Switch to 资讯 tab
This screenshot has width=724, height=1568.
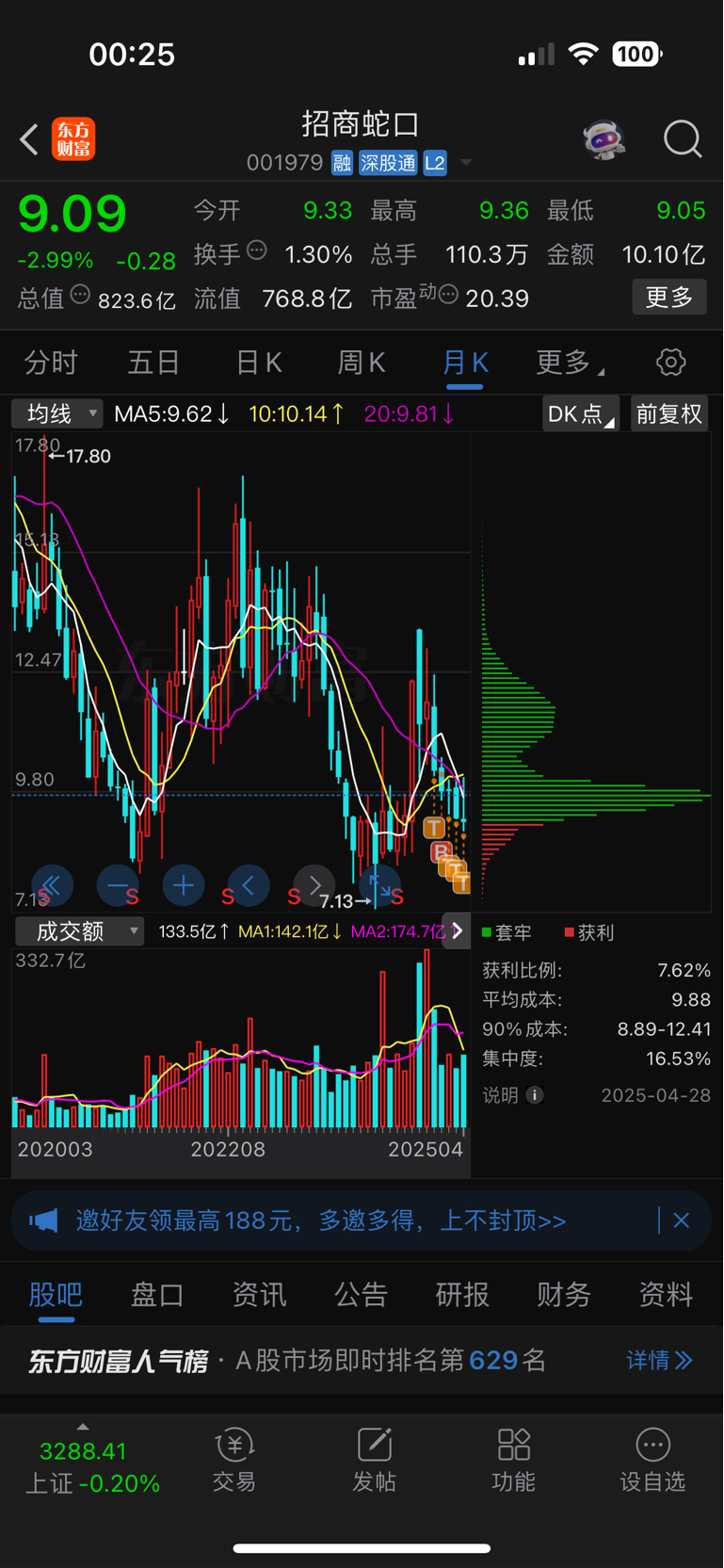(259, 1295)
